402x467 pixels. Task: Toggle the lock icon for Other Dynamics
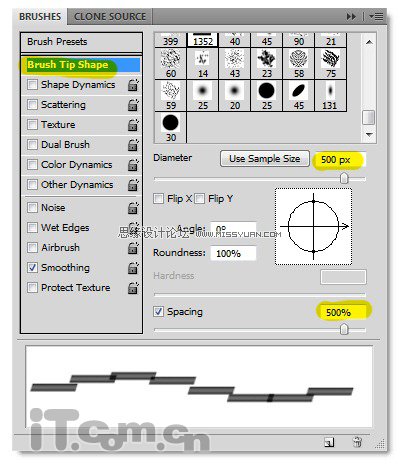(133, 185)
